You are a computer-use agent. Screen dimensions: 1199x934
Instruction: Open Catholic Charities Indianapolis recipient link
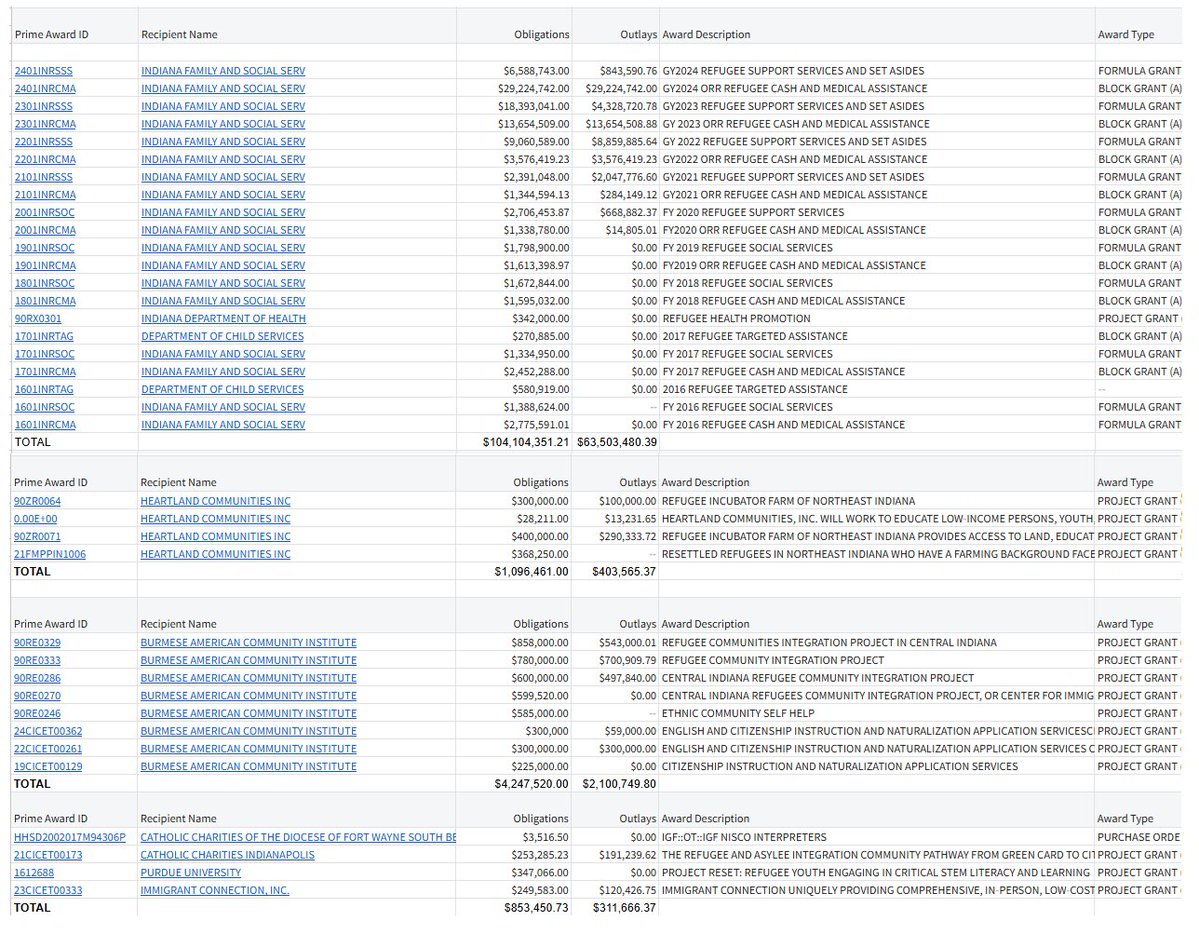click(x=228, y=854)
